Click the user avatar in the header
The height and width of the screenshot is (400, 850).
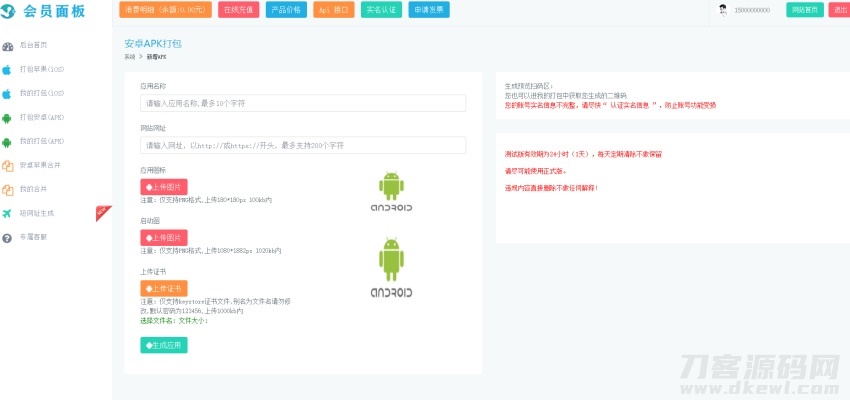[x=722, y=10]
